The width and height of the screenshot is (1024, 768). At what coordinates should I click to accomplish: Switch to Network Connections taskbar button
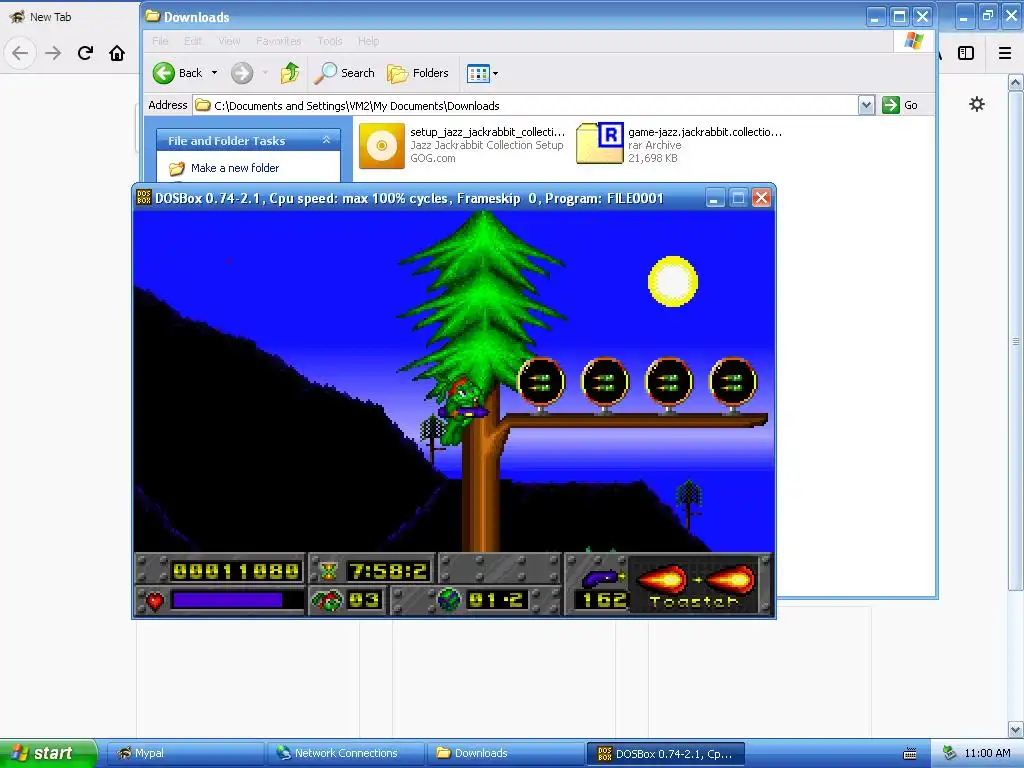tap(345, 753)
